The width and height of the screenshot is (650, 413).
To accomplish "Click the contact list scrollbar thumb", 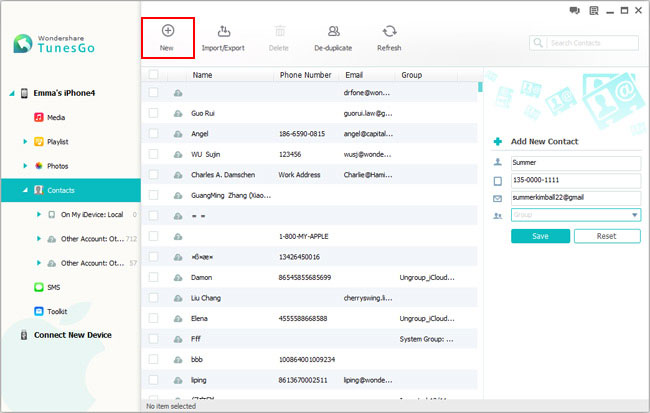I will point(480,87).
